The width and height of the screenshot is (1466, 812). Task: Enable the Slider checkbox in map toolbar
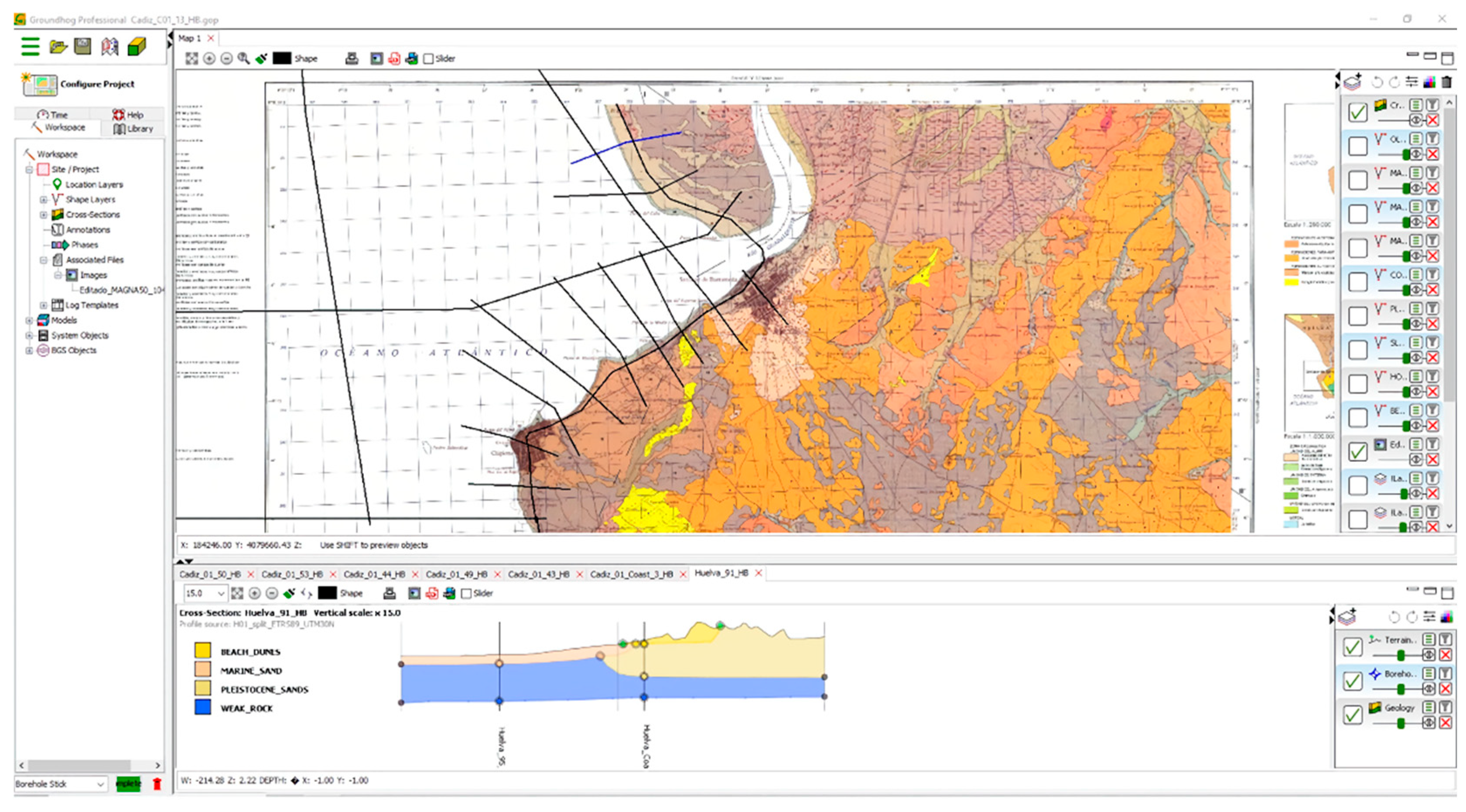[428, 58]
